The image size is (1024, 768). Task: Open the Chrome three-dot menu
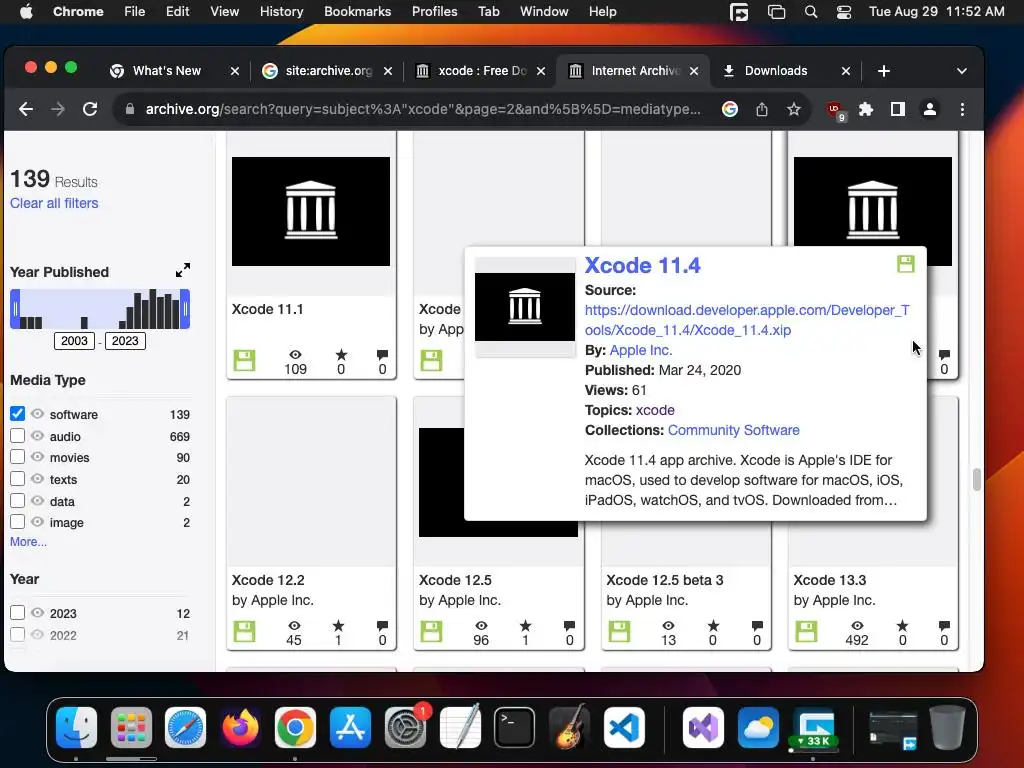click(x=962, y=109)
